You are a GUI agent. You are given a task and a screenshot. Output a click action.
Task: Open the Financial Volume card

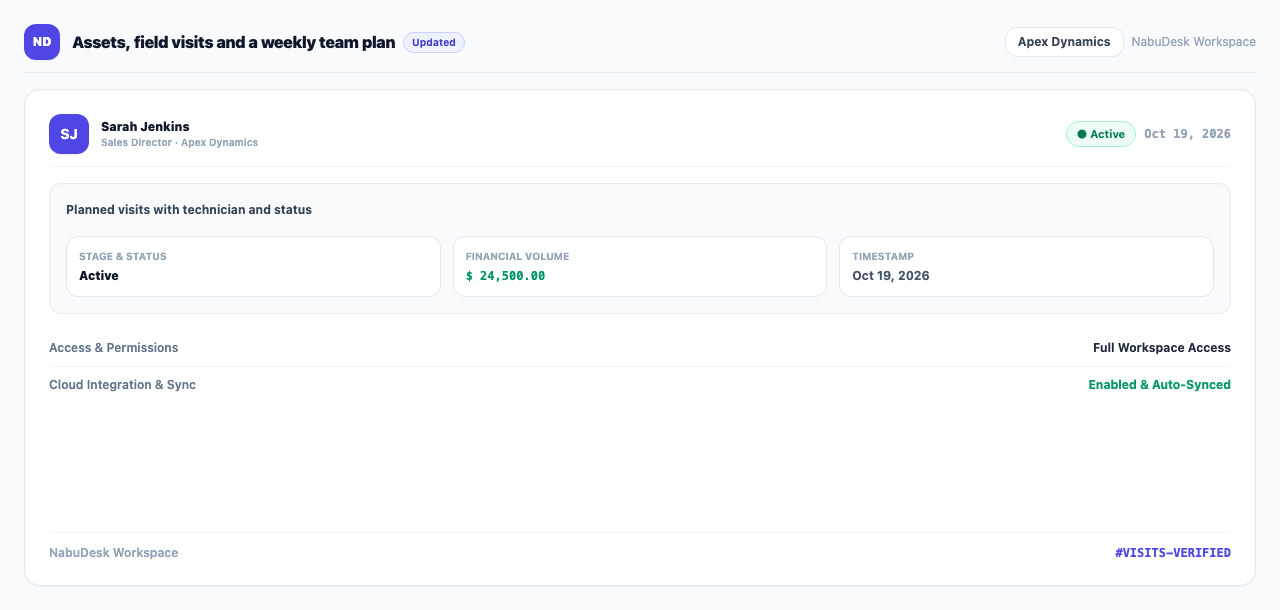click(640, 266)
